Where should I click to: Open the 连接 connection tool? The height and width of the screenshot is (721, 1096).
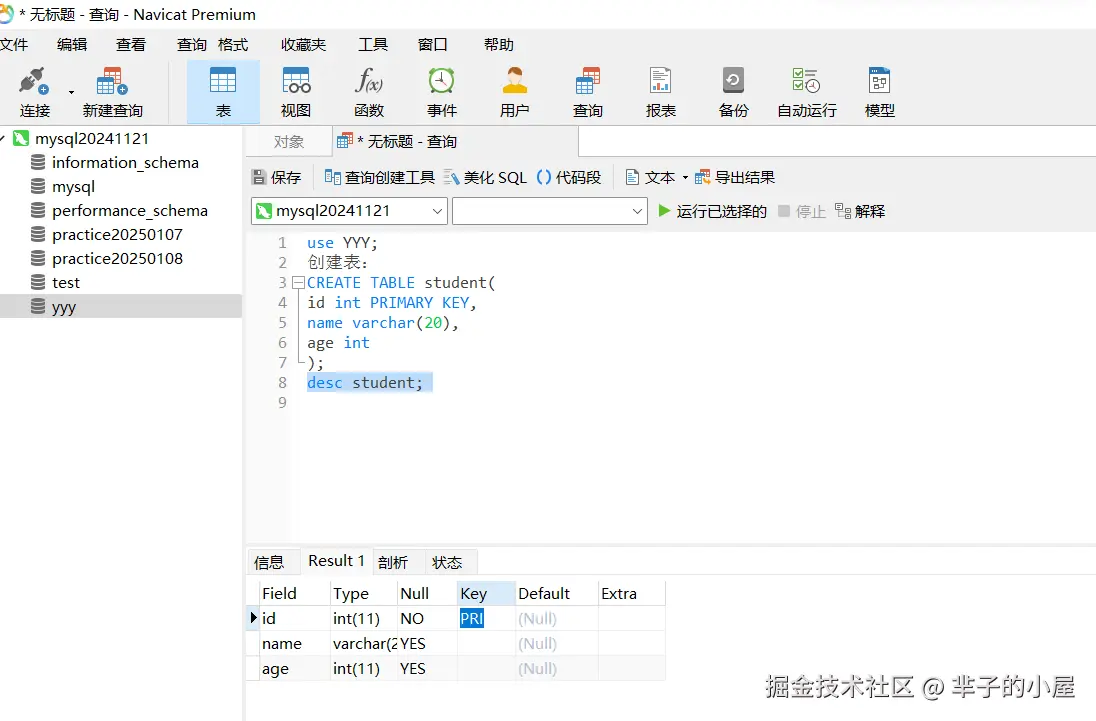tap(34, 92)
